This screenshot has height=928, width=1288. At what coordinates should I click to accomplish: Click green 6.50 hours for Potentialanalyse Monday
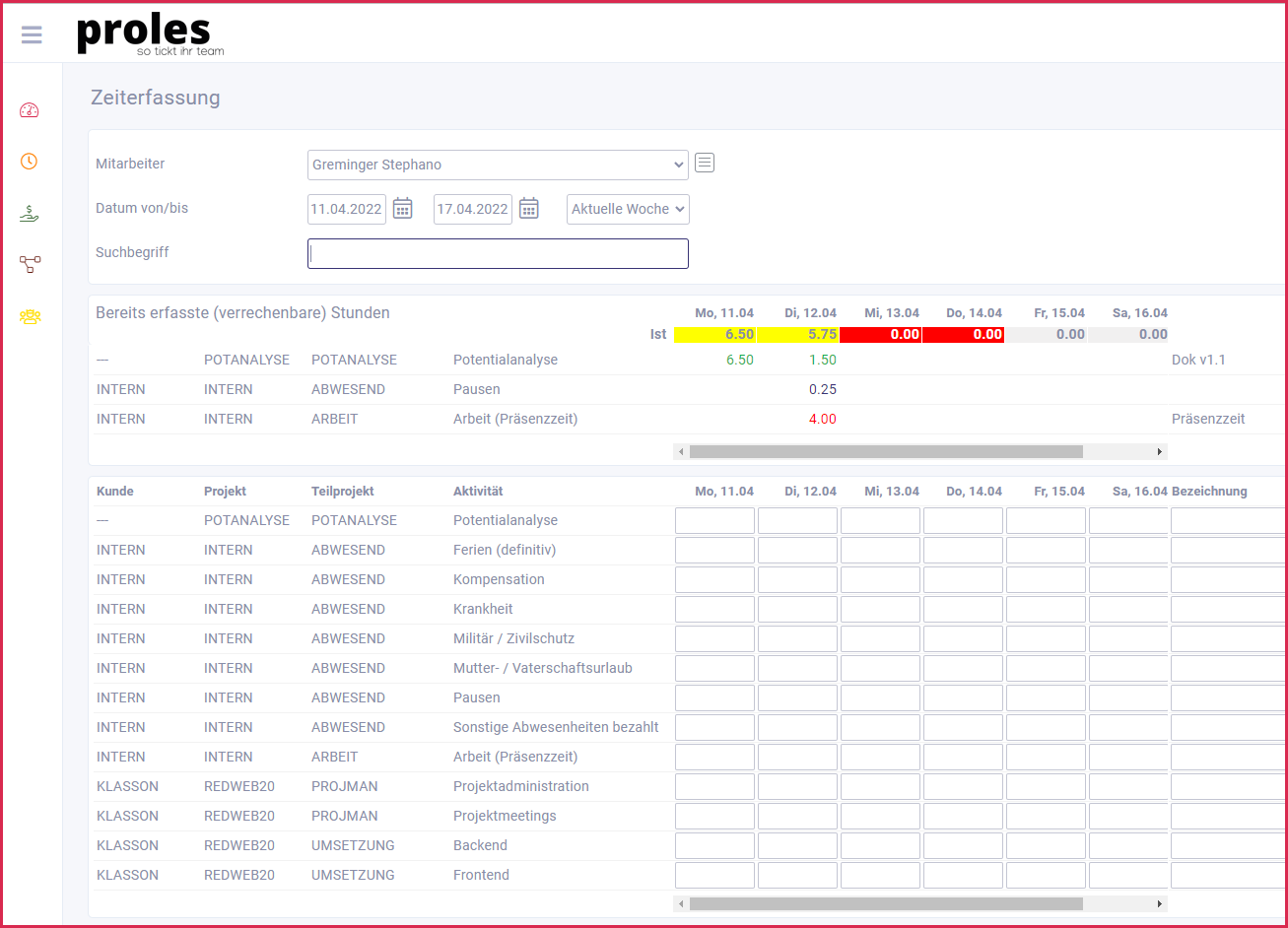(x=740, y=360)
